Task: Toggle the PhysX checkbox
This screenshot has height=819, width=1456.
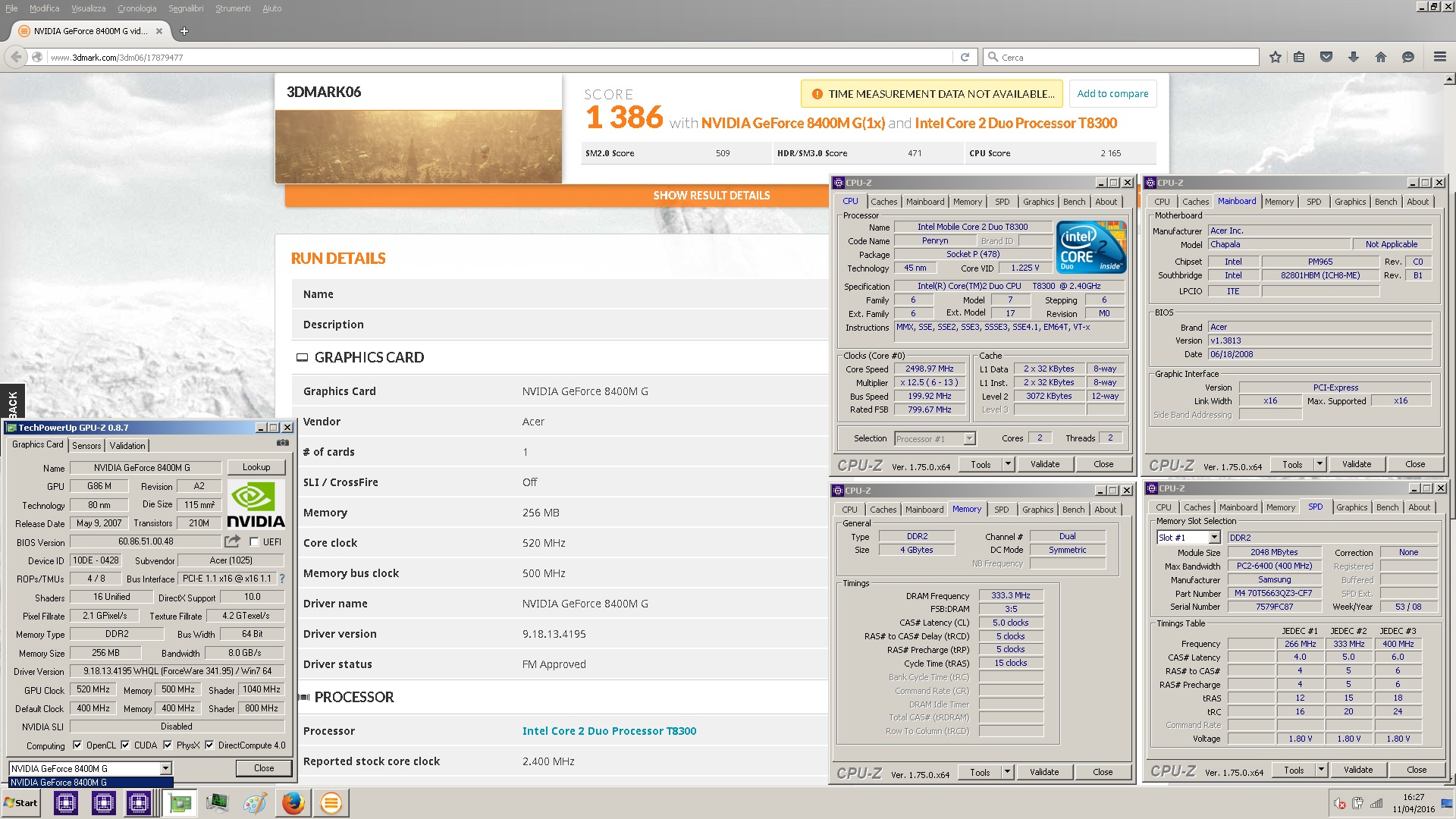Action: pyautogui.click(x=168, y=745)
